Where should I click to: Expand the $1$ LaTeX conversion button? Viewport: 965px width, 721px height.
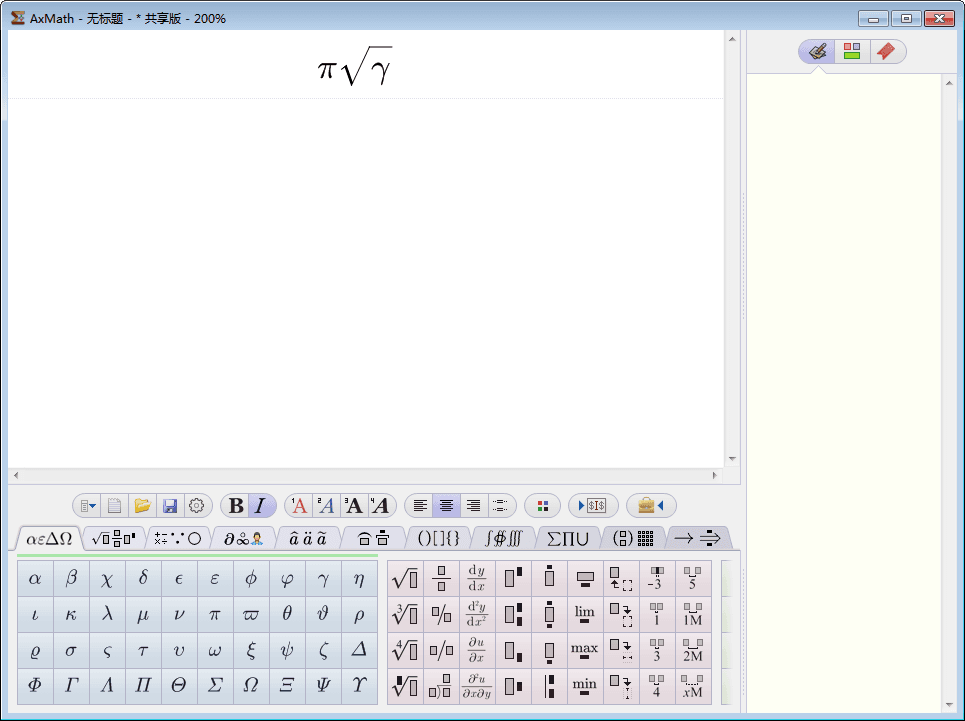pos(593,506)
